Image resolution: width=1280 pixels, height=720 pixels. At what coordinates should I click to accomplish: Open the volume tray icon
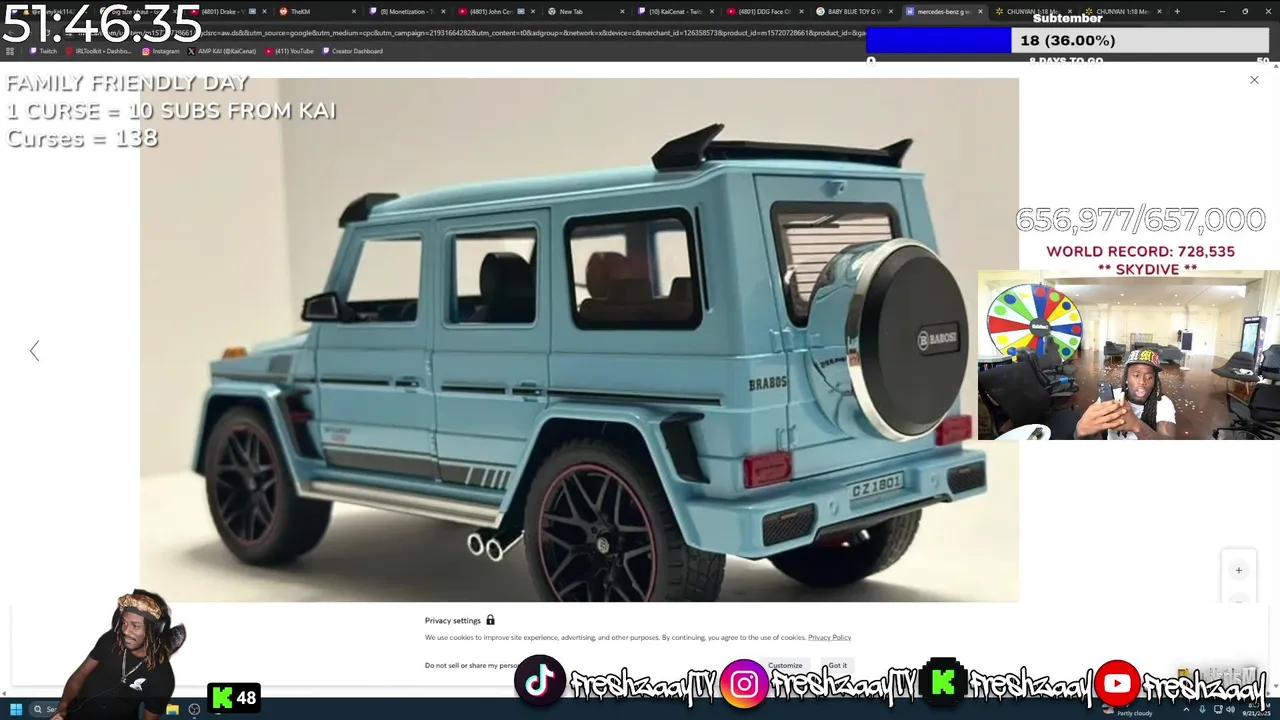point(1230,710)
